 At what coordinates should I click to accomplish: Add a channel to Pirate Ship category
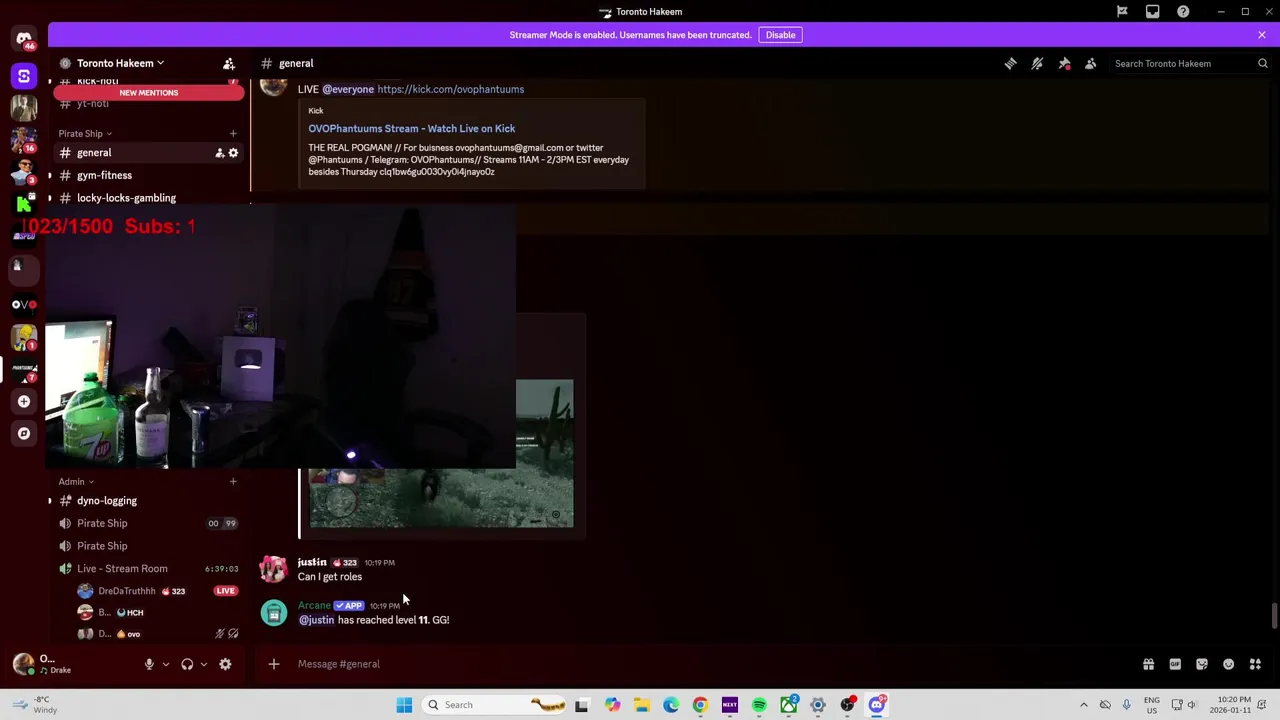coord(233,133)
